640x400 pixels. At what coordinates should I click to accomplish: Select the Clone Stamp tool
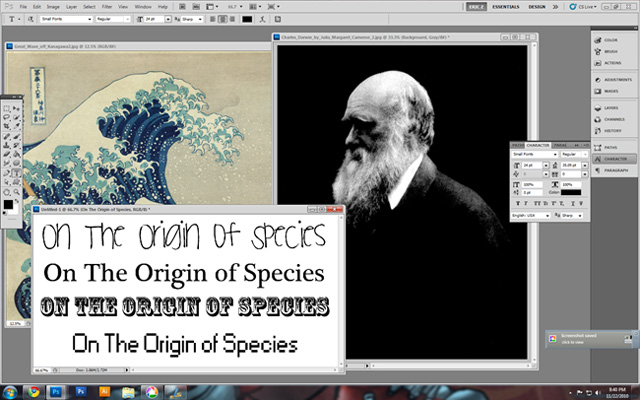click(6, 145)
